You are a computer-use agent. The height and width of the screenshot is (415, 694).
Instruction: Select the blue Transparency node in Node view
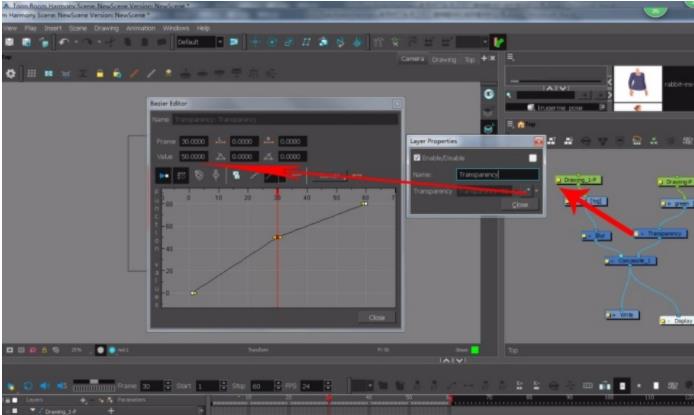coord(661,233)
